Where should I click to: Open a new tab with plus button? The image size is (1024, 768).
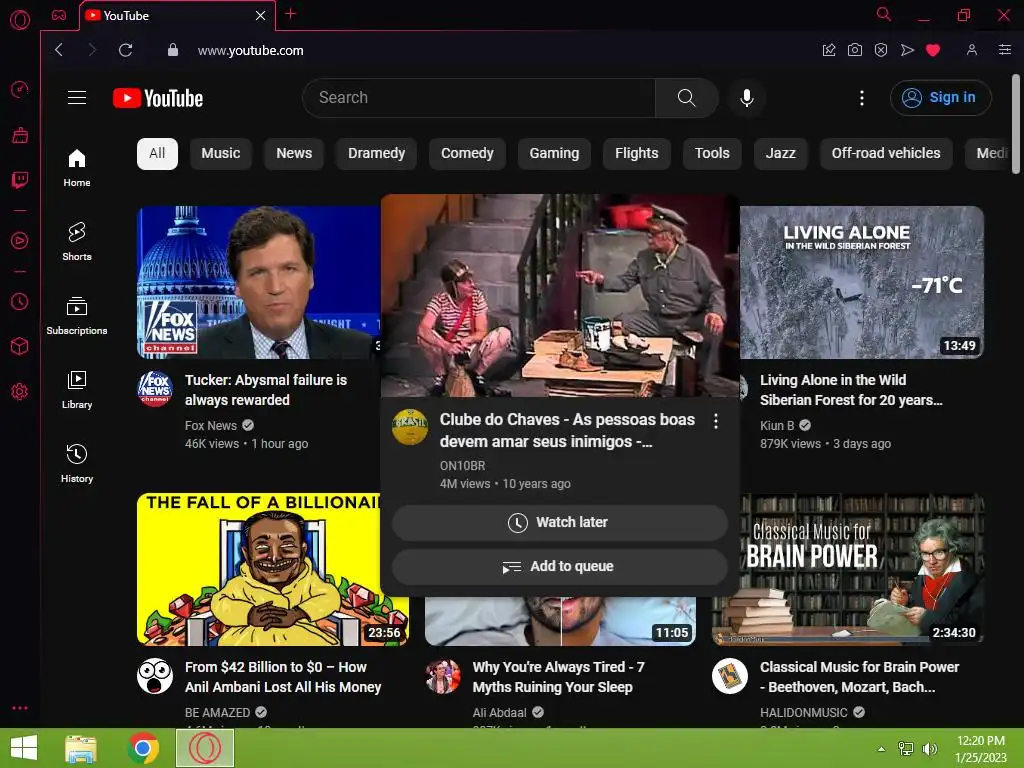tap(291, 14)
